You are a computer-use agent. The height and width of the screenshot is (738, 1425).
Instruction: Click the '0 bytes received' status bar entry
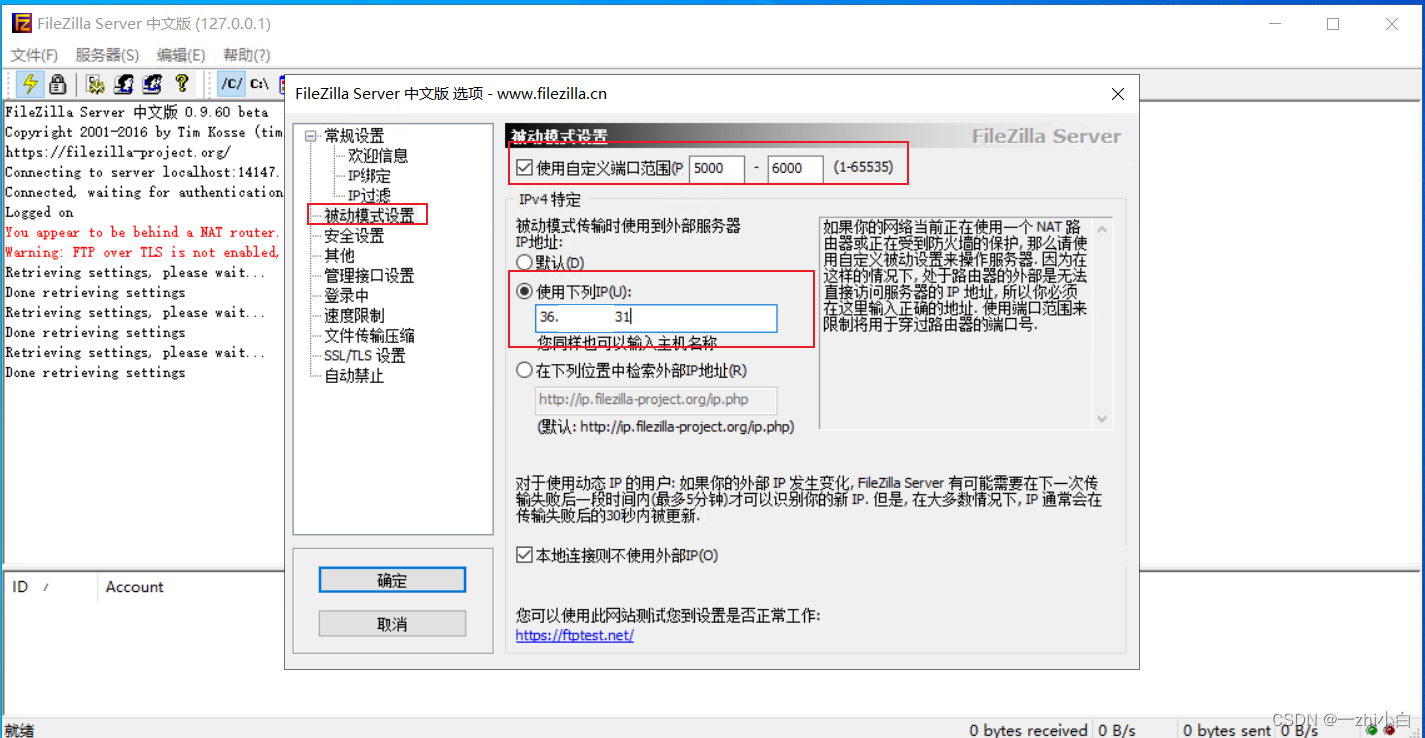coord(1028,730)
